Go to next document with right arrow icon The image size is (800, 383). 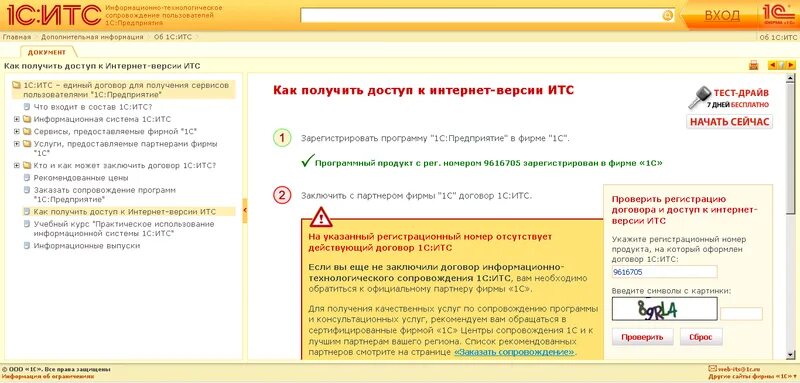point(790,65)
